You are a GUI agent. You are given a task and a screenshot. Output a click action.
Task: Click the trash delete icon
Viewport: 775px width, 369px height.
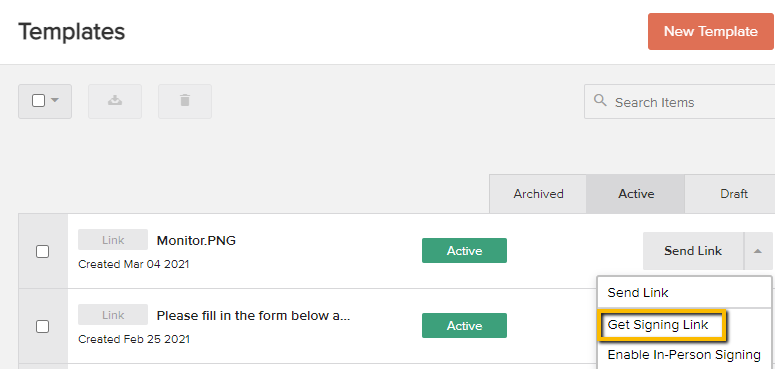[x=185, y=101]
